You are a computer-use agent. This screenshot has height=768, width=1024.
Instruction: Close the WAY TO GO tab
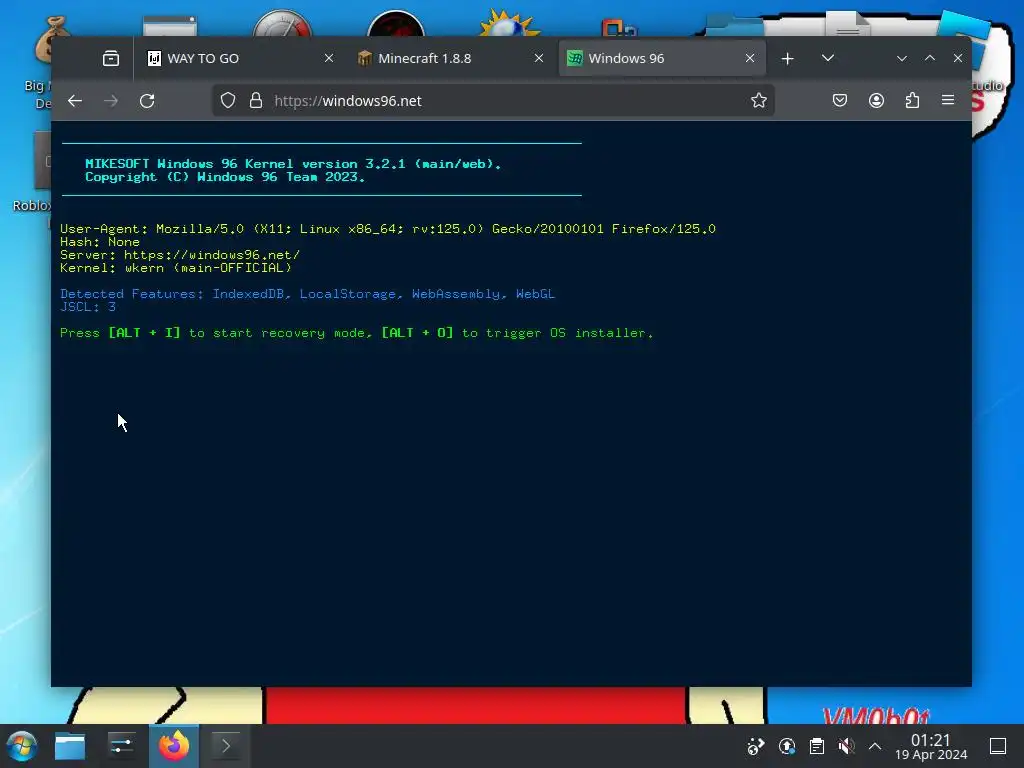pyautogui.click(x=329, y=59)
